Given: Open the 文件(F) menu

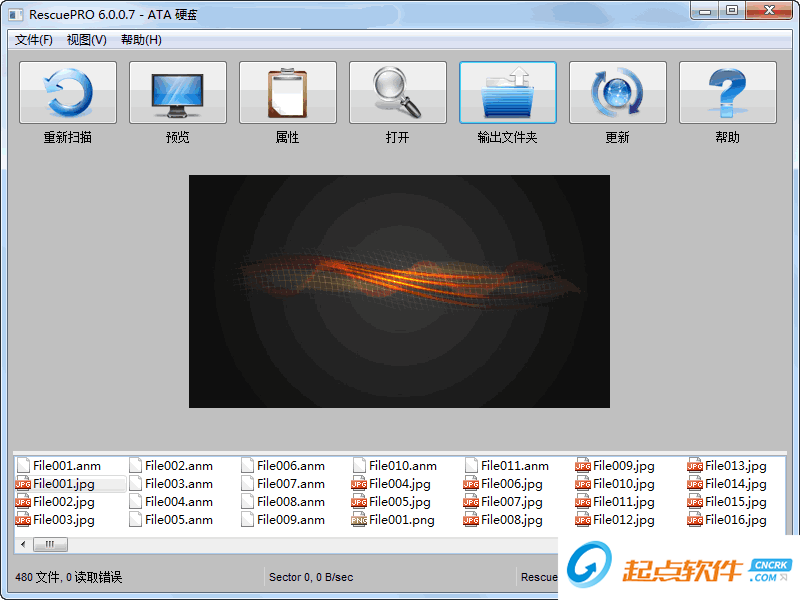Looking at the screenshot, I should (x=34, y=40).
